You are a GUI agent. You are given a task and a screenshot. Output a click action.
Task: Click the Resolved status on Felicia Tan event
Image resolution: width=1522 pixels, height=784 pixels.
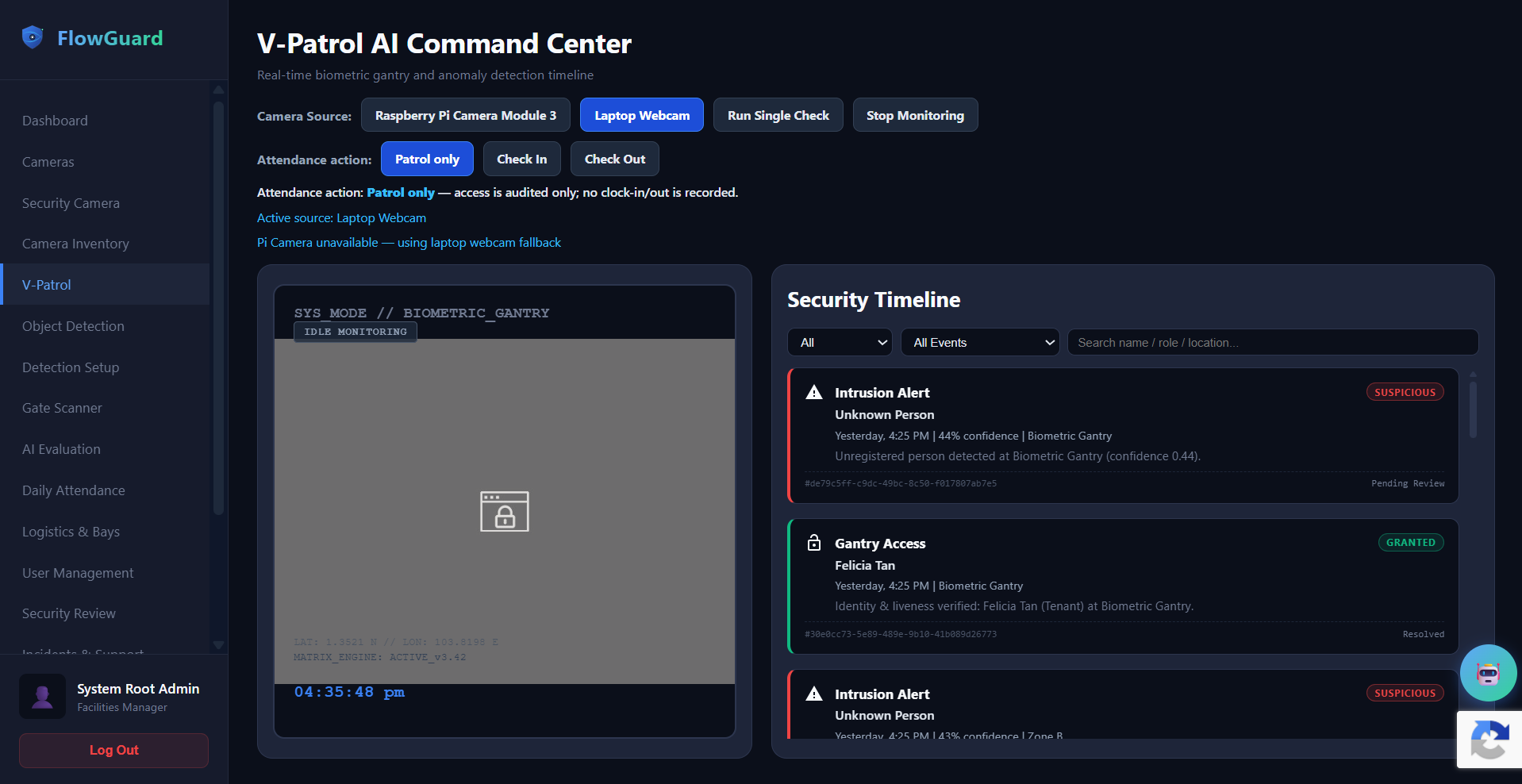[1424, 634]
